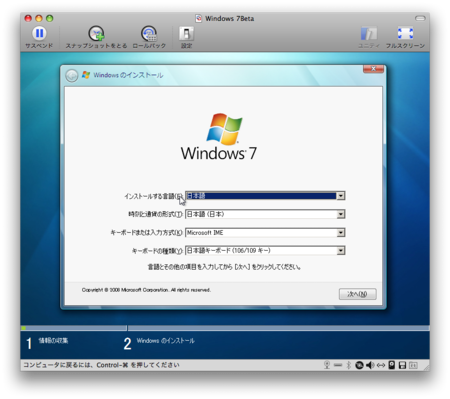Screen dimensions: 450x399
Task: Open the キーボードの種類 dropdown arrow
Action: pyautogui.click(x=341, y=251)
